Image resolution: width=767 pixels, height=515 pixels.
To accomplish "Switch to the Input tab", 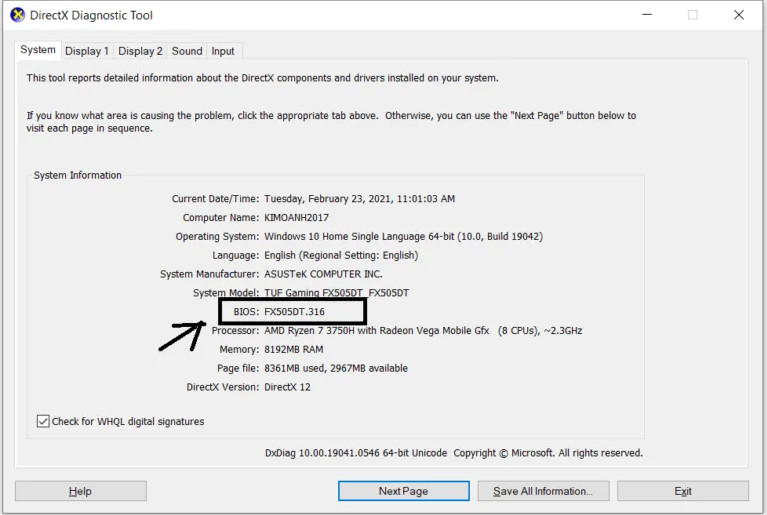I will 223,51.
